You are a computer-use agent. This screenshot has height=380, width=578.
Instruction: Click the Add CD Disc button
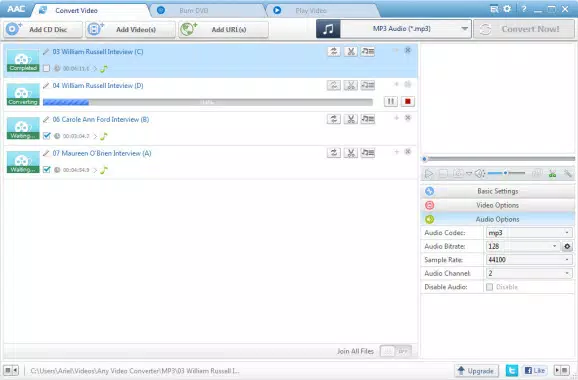pyautogui.click(x=43, y=29)
